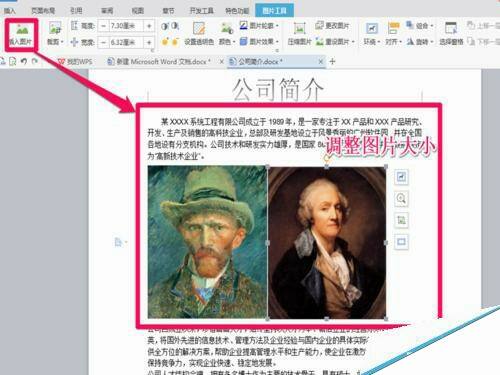Switch to the References (引用) tab
The width and height of the screenshot is (500, 375).
[x=76, y=11]
